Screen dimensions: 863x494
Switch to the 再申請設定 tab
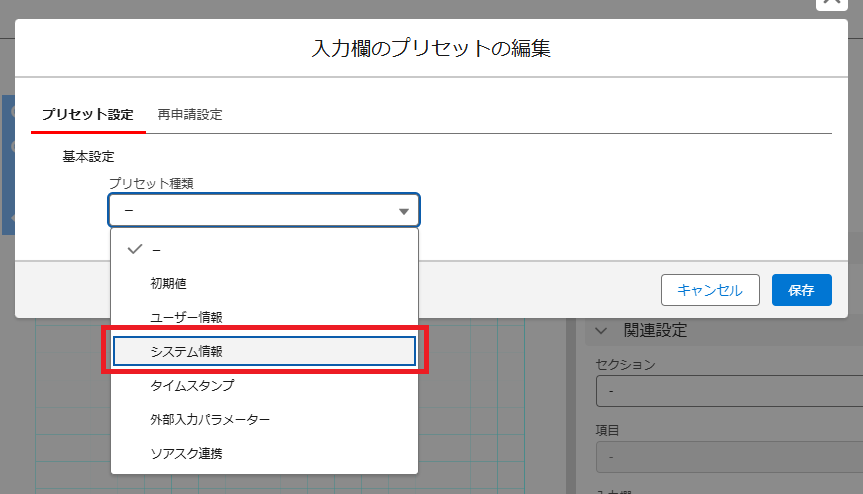190,114
